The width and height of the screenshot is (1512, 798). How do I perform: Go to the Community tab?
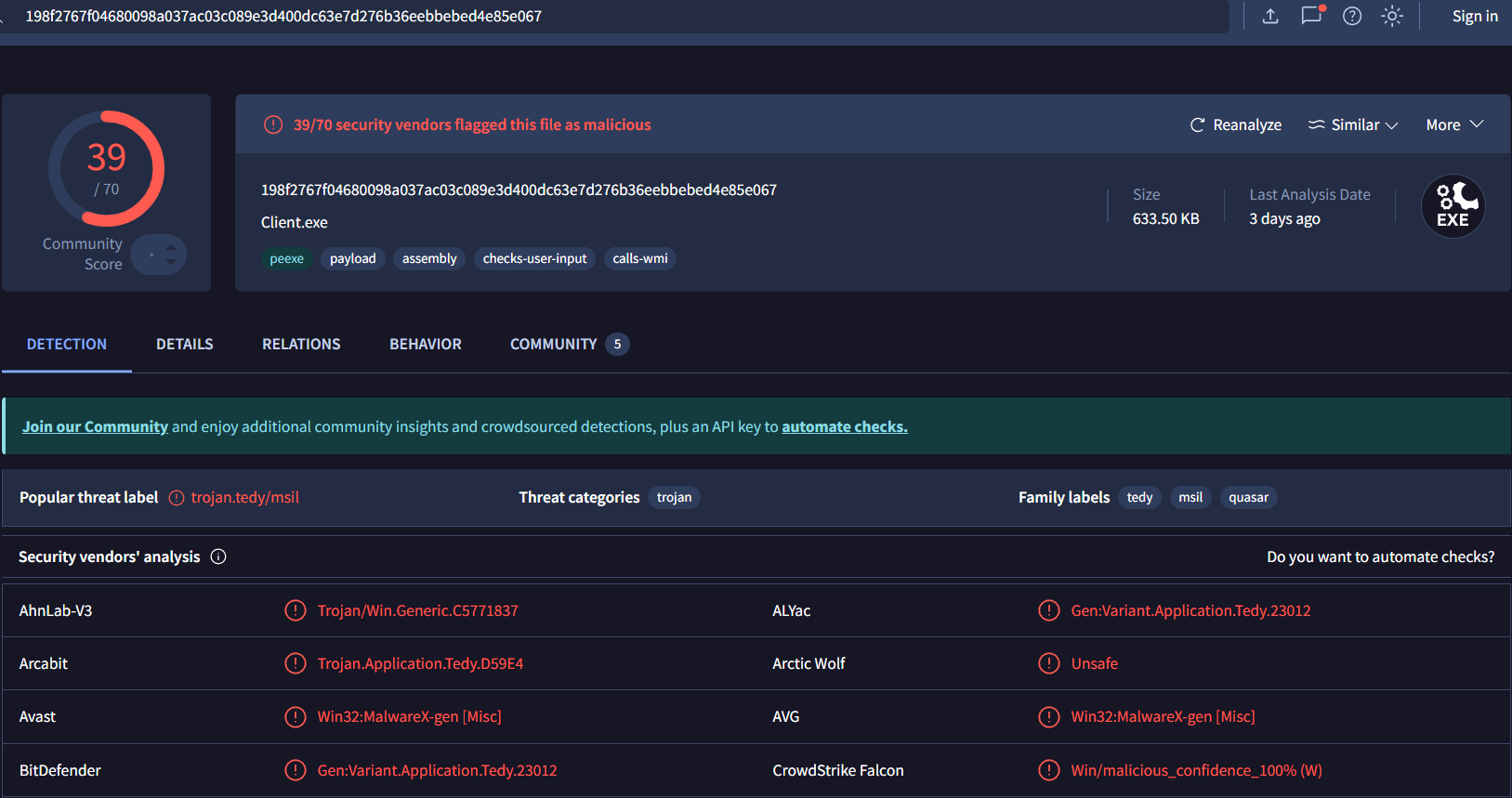click(x=554, y=344)
